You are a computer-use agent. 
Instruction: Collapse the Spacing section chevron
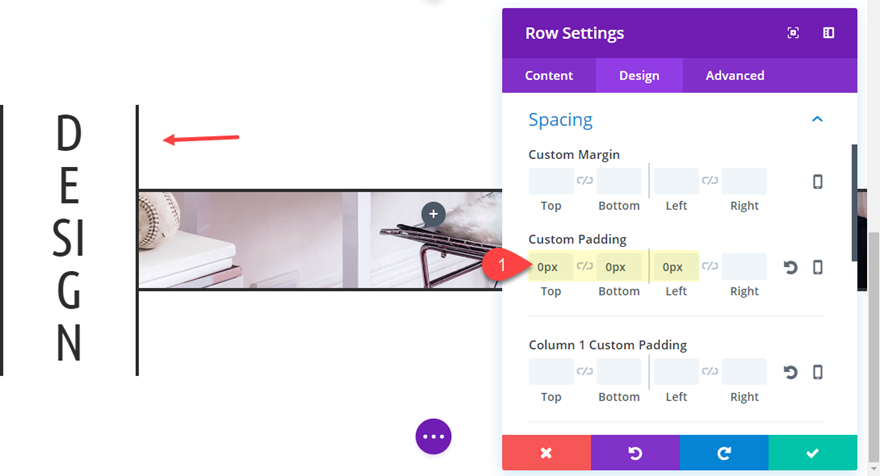coord(817,119)
